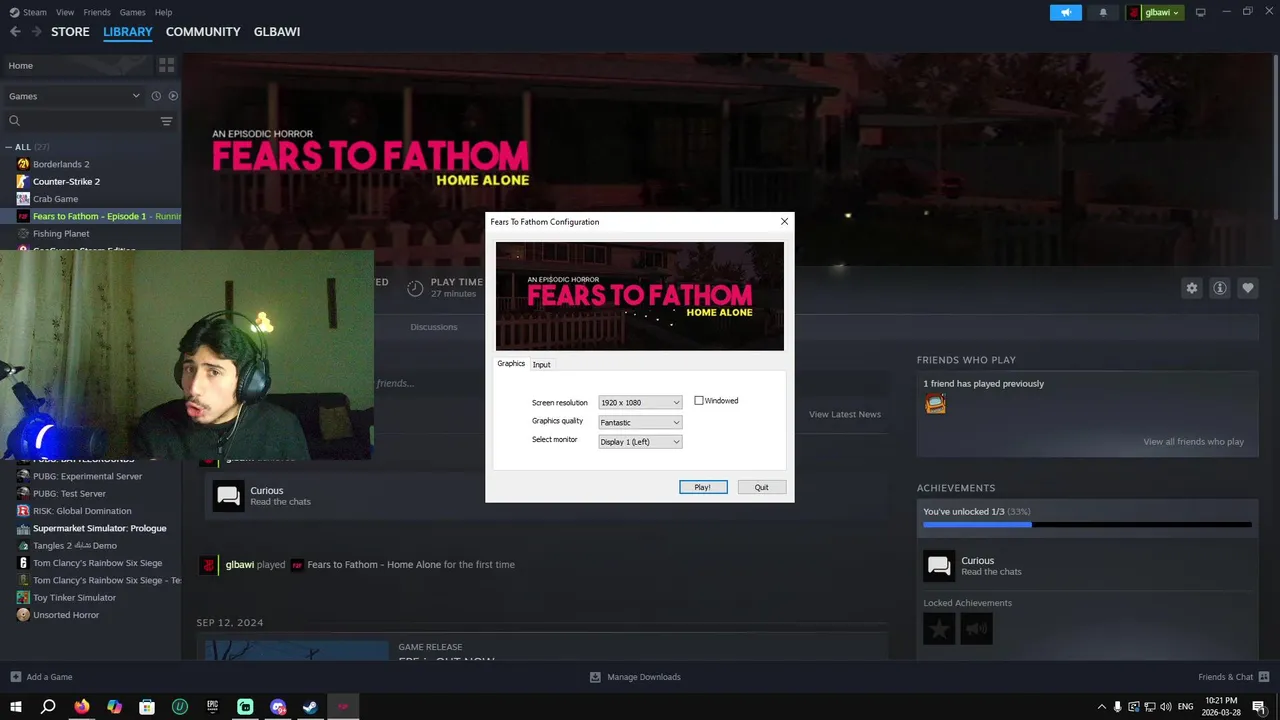This screenshot has width=1280, height=720.
Task: Open the Help menu
Action: point(163,12)
